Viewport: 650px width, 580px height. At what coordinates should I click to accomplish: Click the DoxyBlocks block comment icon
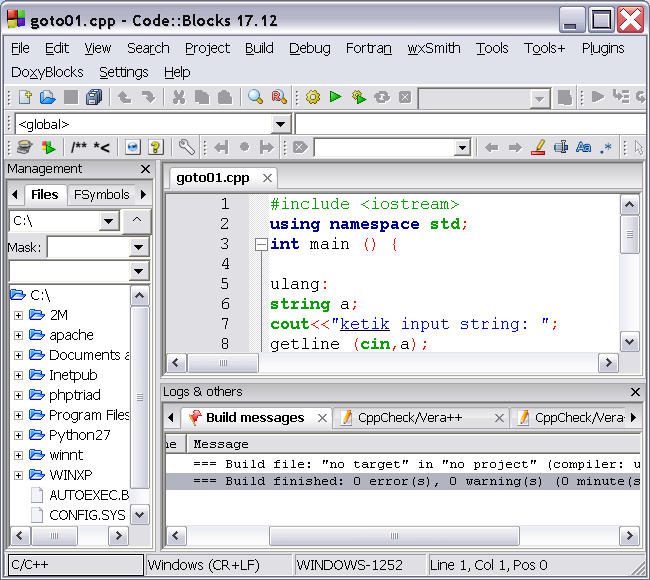click(x=78, y=147)
